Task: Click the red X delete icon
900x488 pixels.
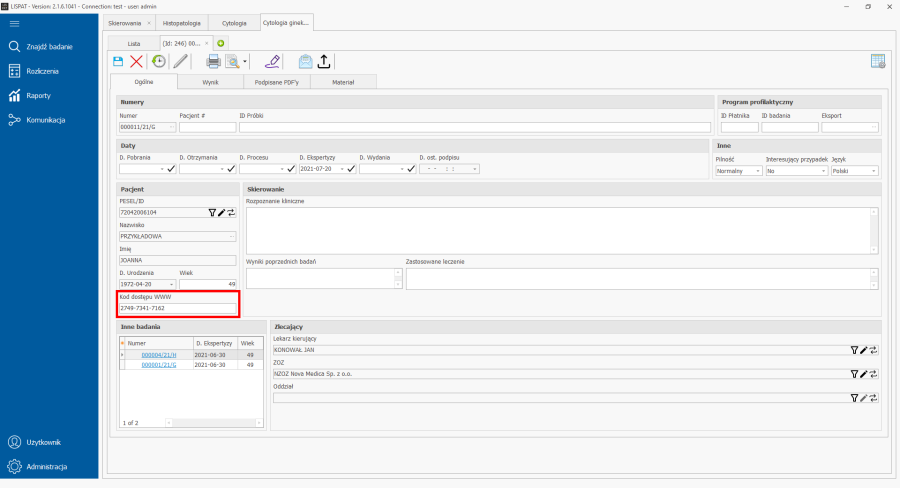Action: [x=137, y=61]
